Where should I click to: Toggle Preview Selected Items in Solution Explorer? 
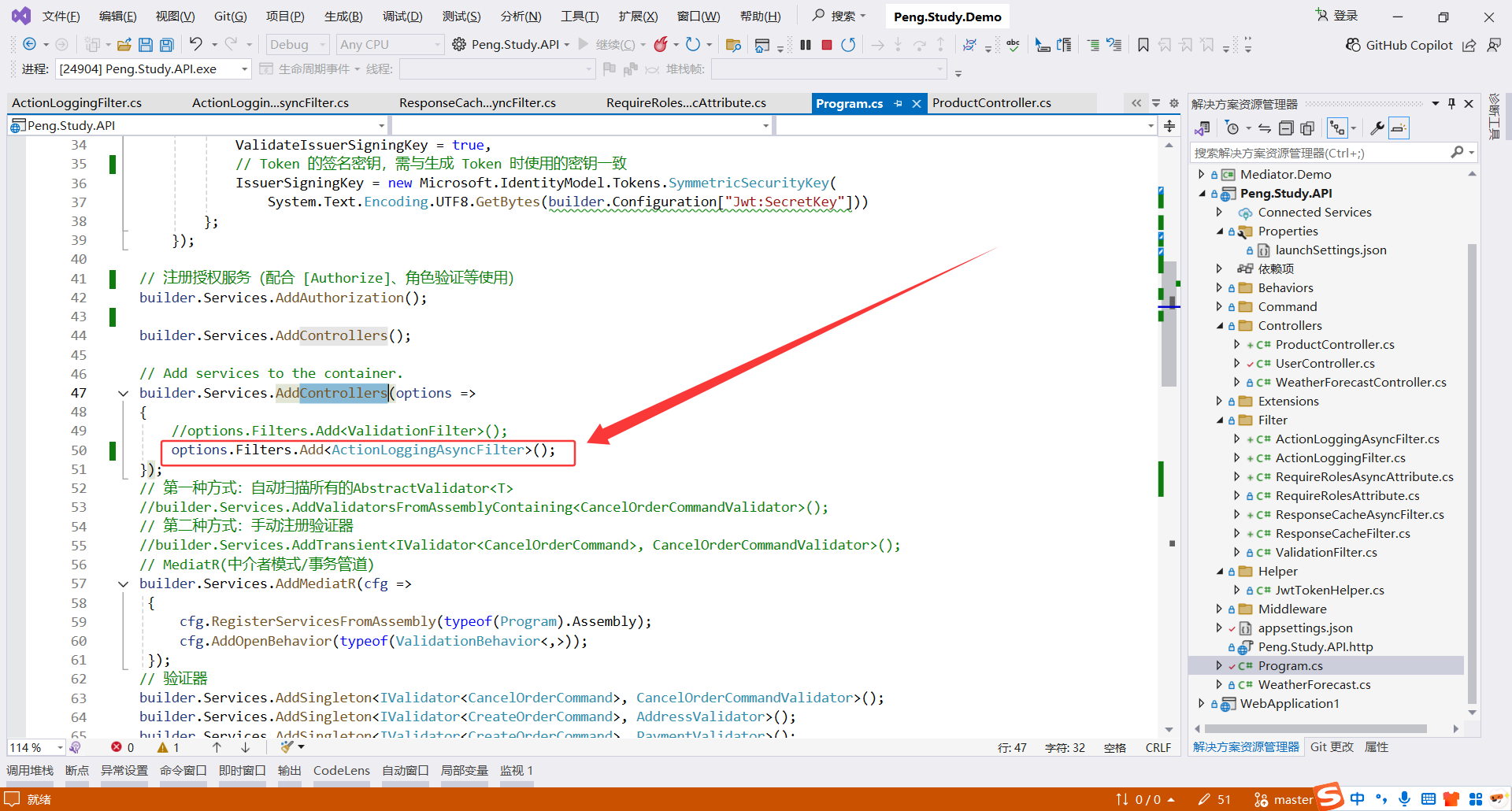pyautogui.click(x=1399, y=128)
